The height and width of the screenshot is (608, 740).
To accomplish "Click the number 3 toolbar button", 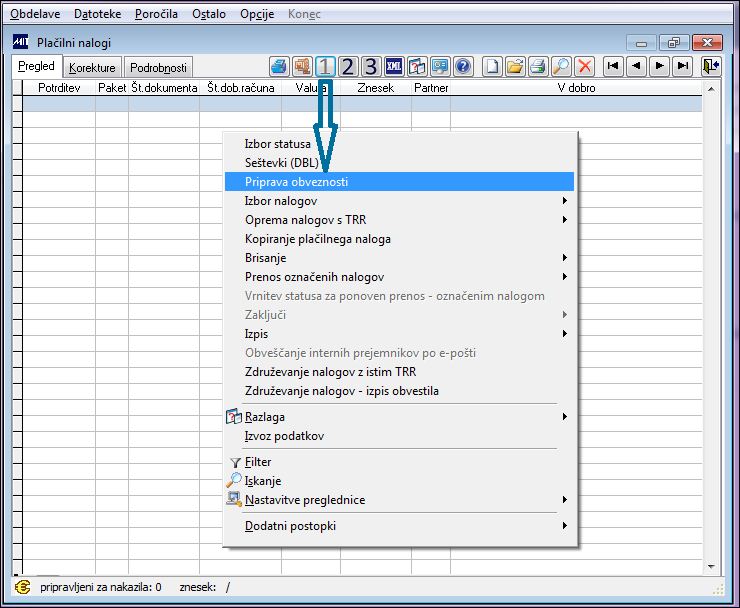I will [x=370, y=67].
